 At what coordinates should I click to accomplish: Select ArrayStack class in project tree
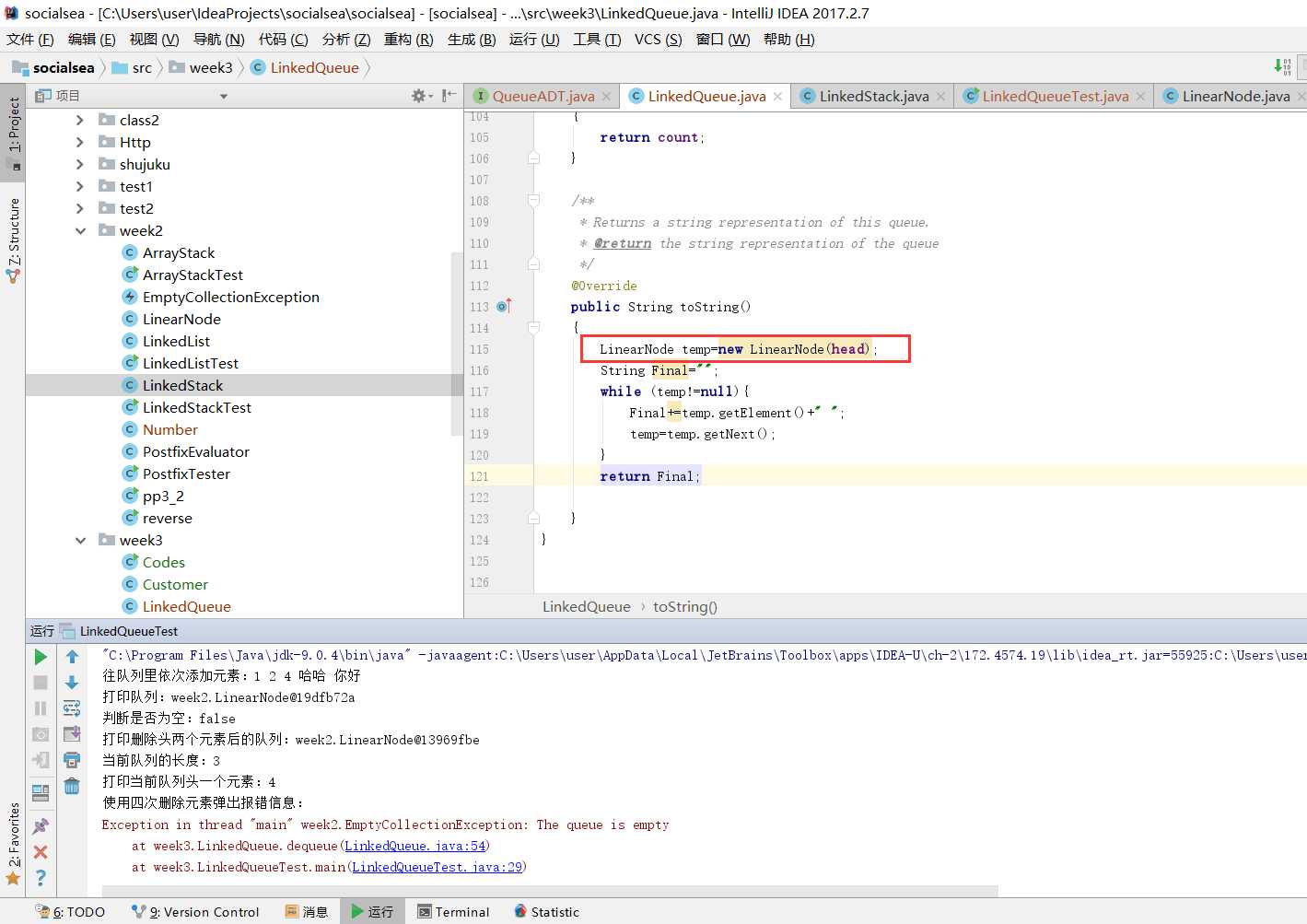[x=179, y=253]
